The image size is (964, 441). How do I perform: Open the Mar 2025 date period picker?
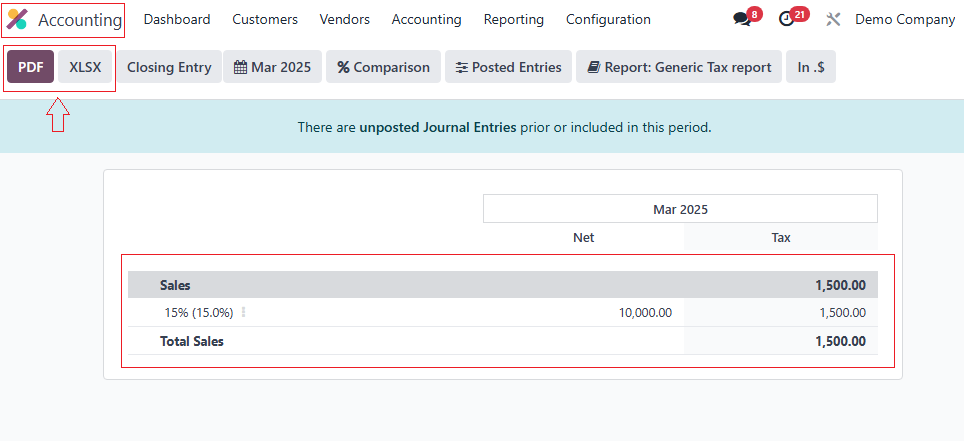pyautogui.click(x=272, y=67)
